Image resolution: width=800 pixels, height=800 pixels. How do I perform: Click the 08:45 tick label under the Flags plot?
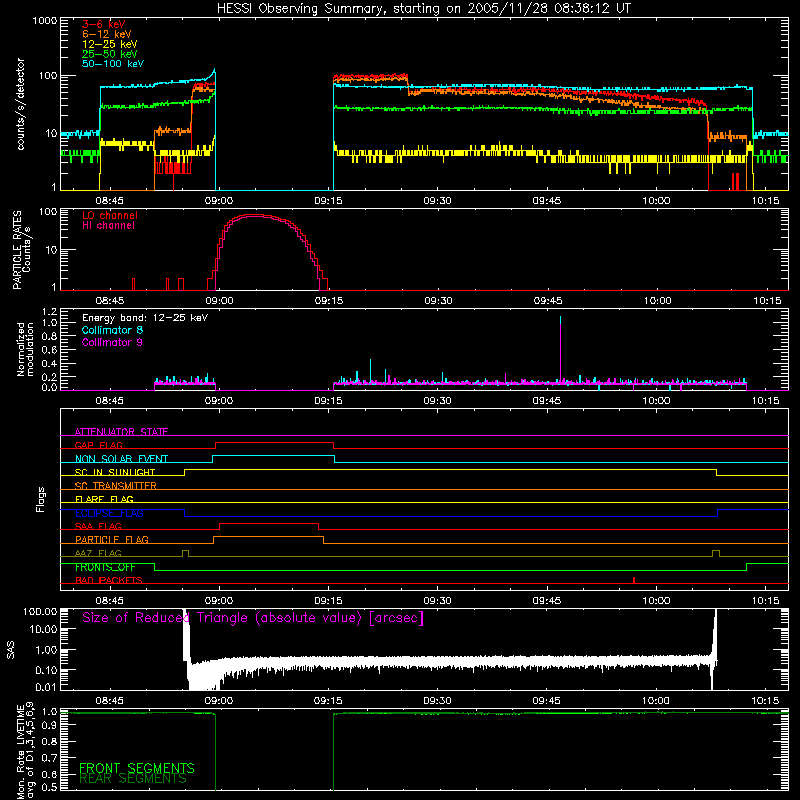click(x=110, y=601)
